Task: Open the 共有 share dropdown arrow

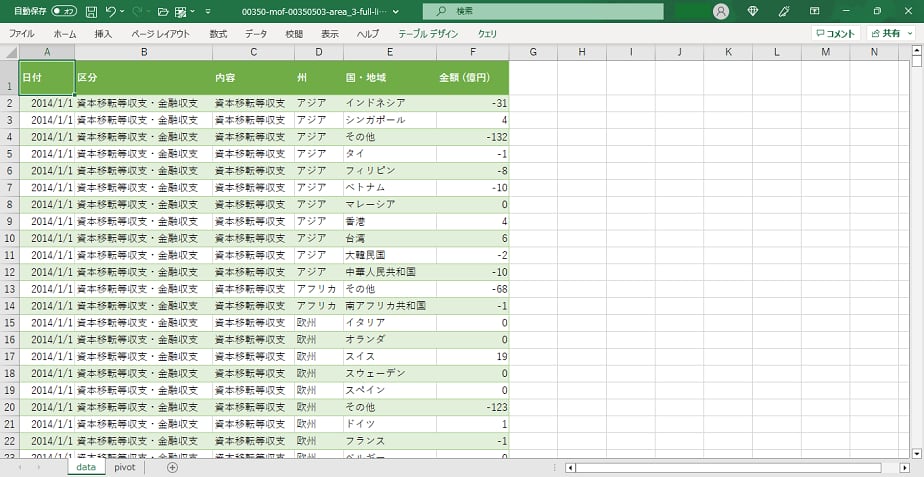Action: [x=909, y=33]
